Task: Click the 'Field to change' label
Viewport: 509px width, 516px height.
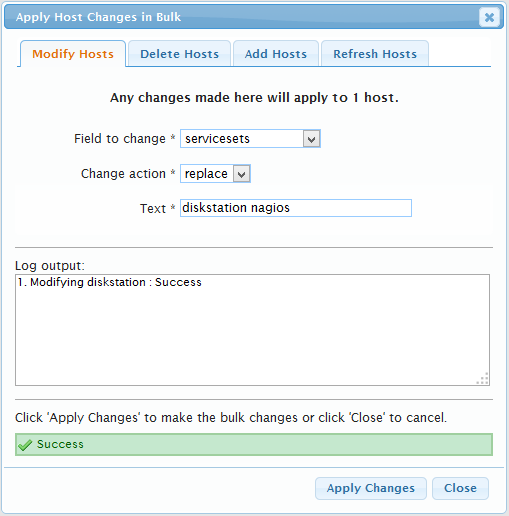Action: tap(120, 139)
